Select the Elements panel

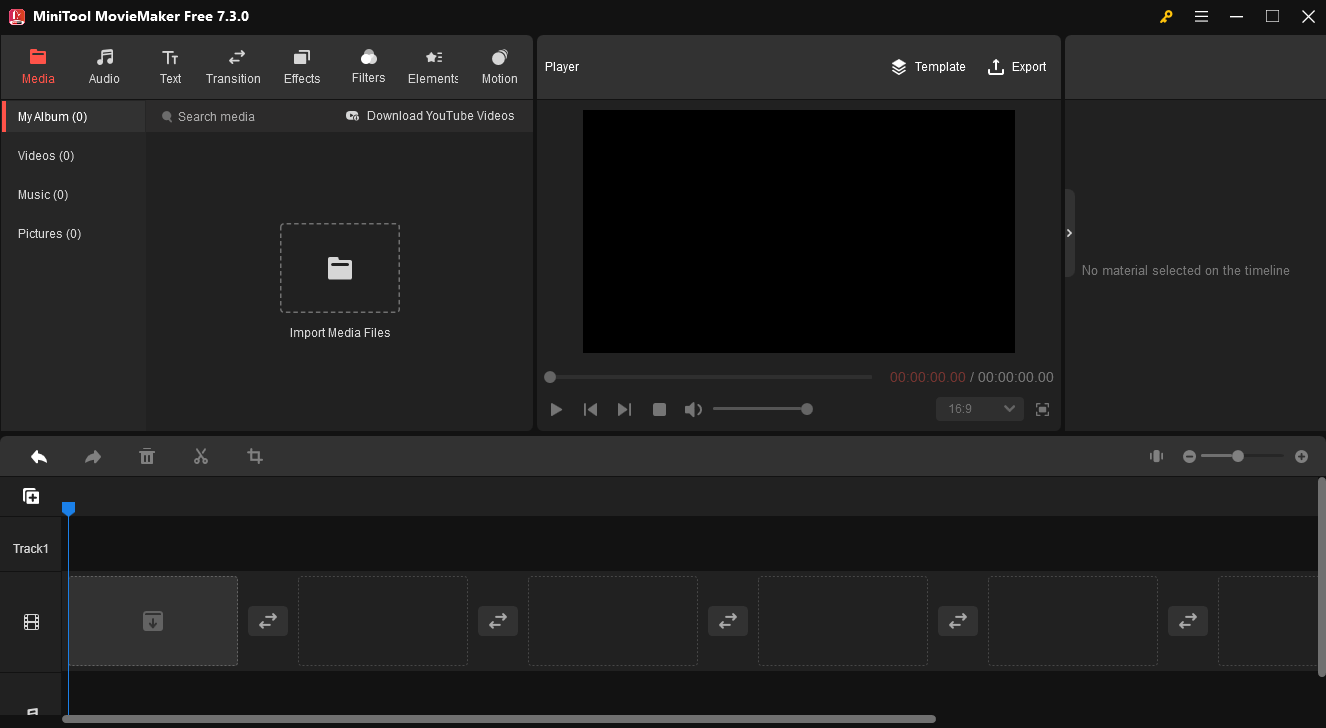[x=432, y=66]
